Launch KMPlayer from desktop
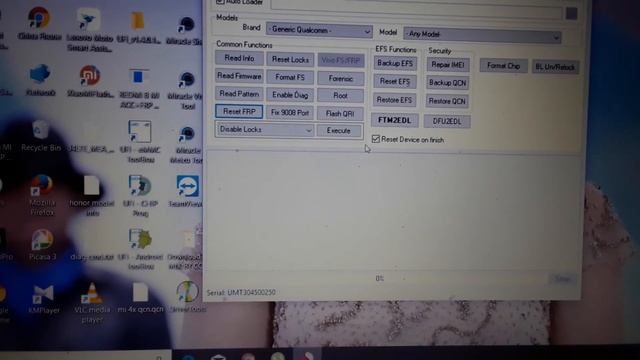 click(44, 299)
